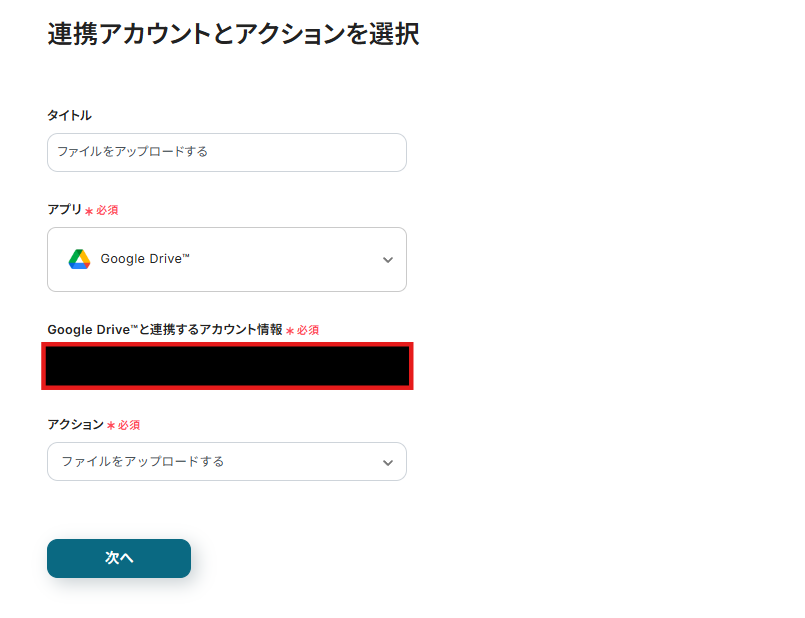Click the red asterisk beside アクション
The image size is (805, 618).
coord(111,426)
